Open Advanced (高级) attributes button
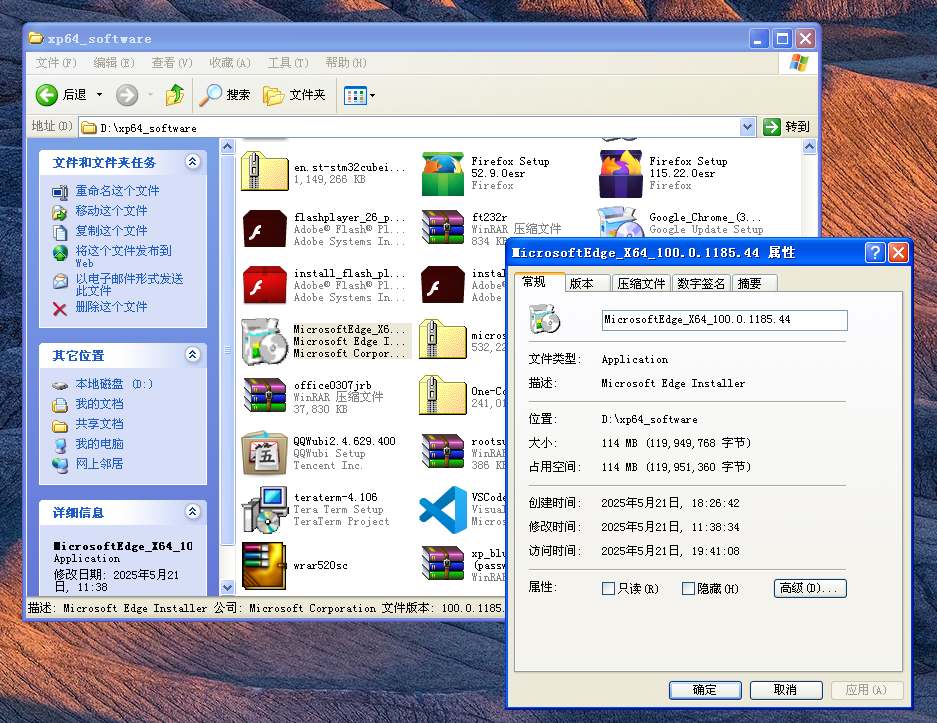 [x=810, y=589]
